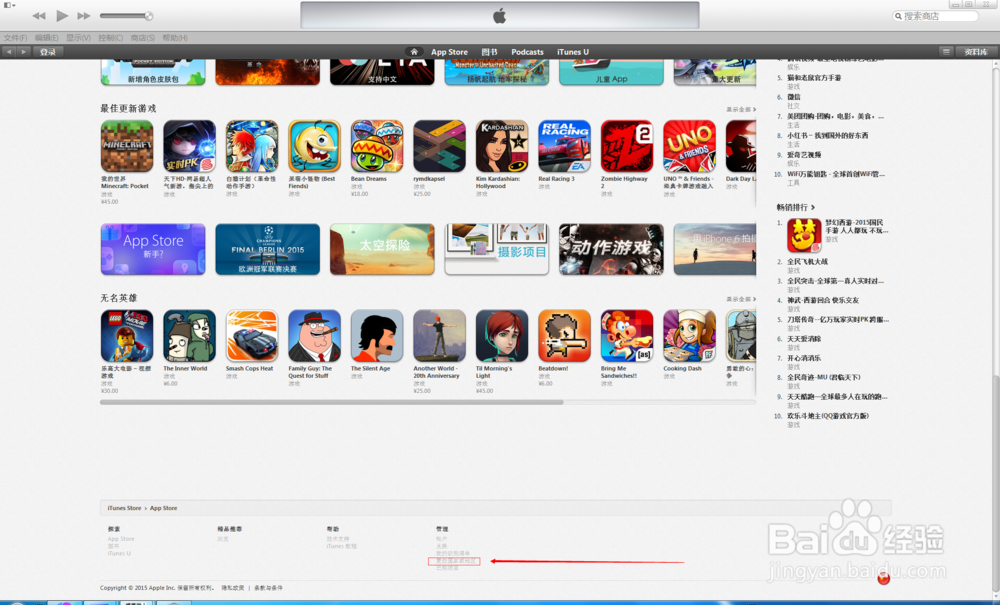Click the list view icon beside 资料库
Image resolution: width=1000 pixels, height=605 pixels.
point(946,52)
